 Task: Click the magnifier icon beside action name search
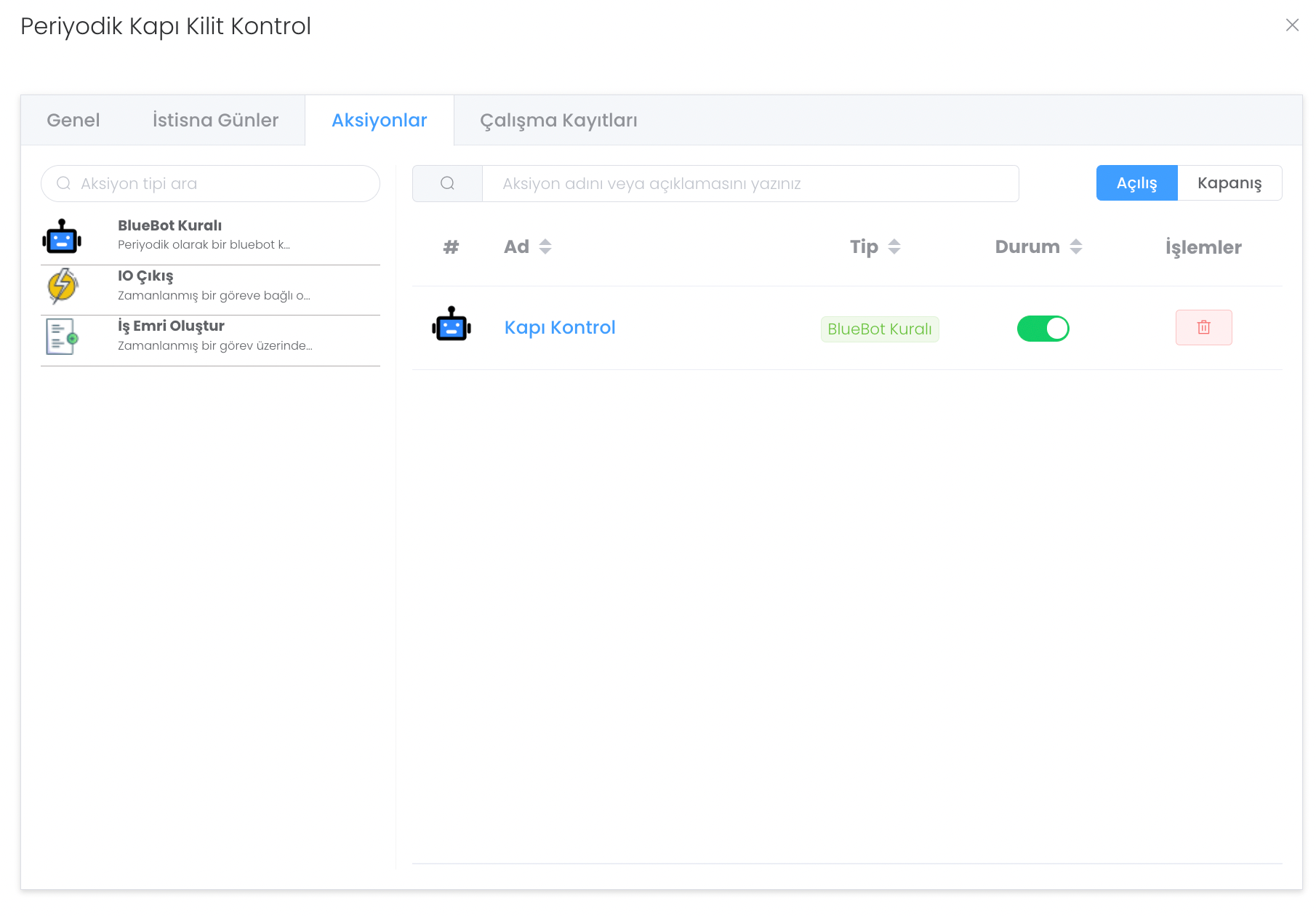447,183
